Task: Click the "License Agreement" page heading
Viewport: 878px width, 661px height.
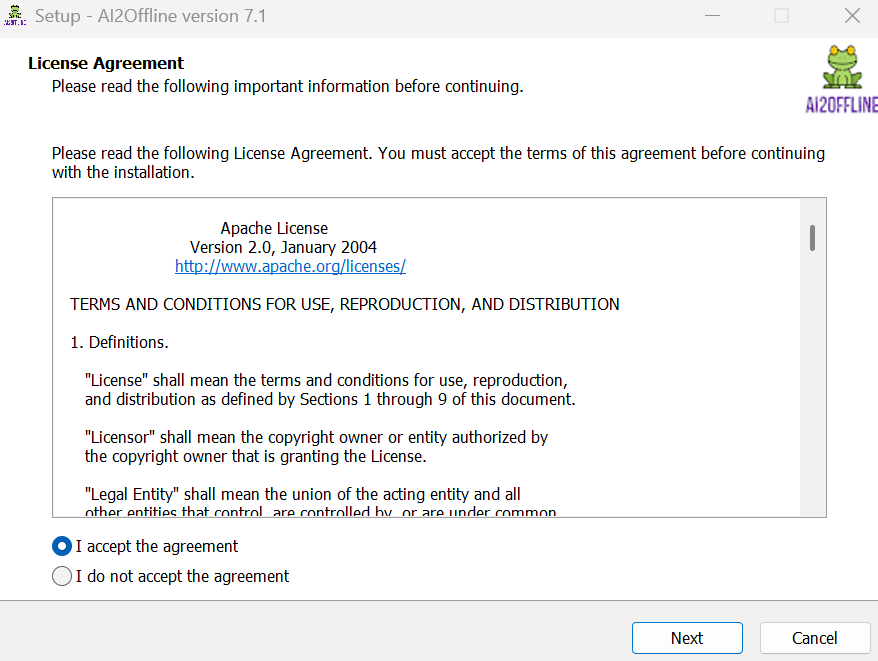Action: coord(106,63)
